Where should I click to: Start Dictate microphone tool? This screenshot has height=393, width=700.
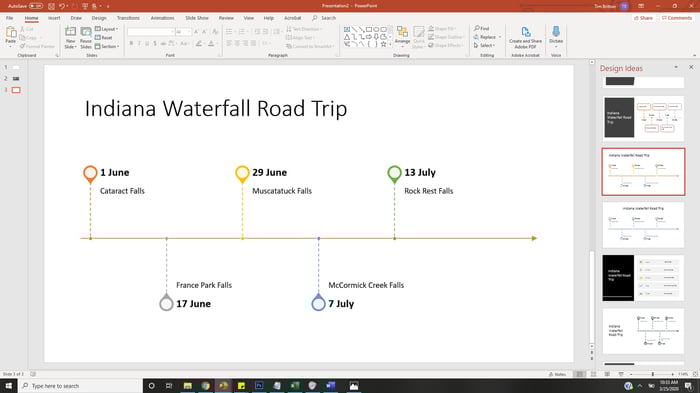556,36
